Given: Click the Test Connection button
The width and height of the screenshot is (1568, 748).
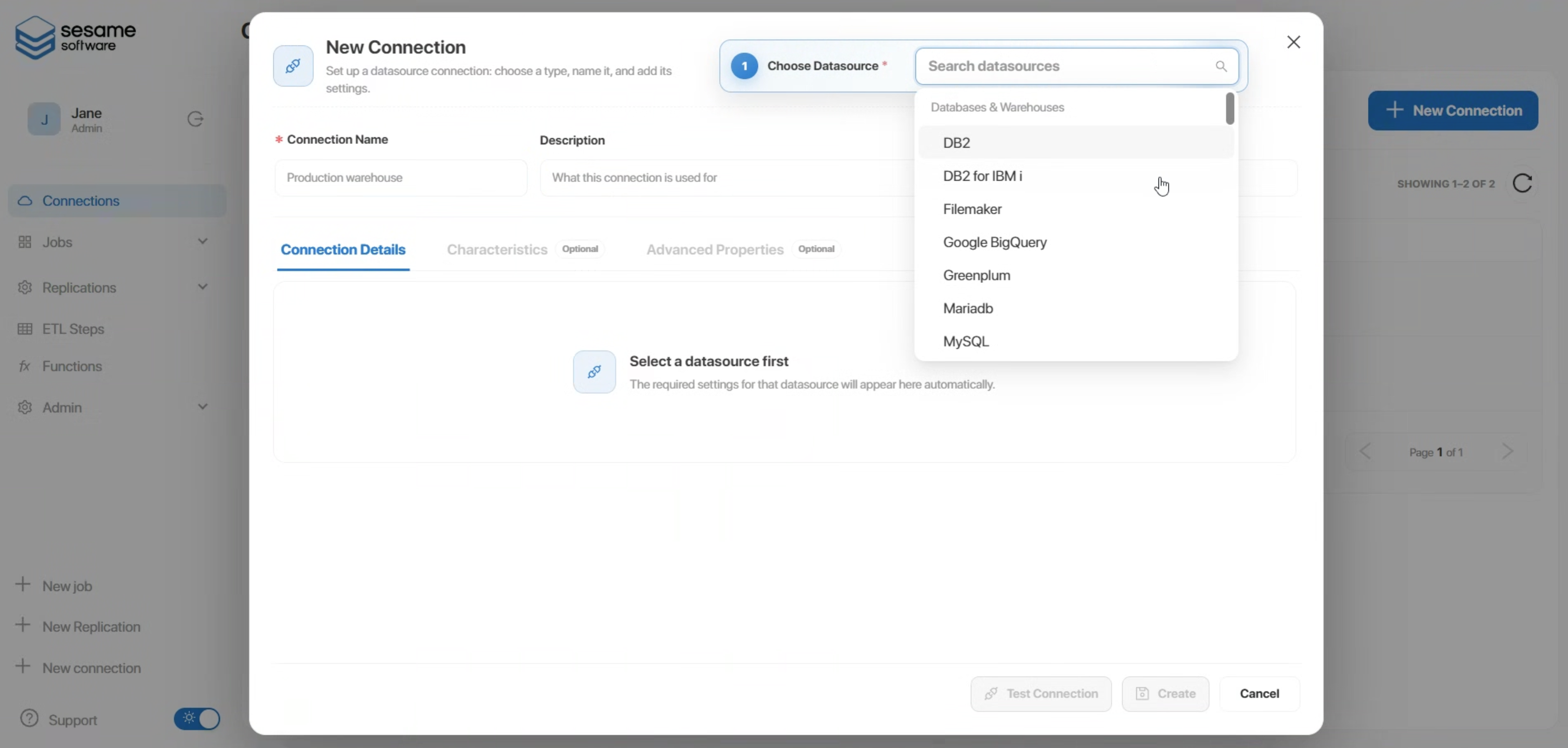Looking at the screenshot, I should point(1041,694).
